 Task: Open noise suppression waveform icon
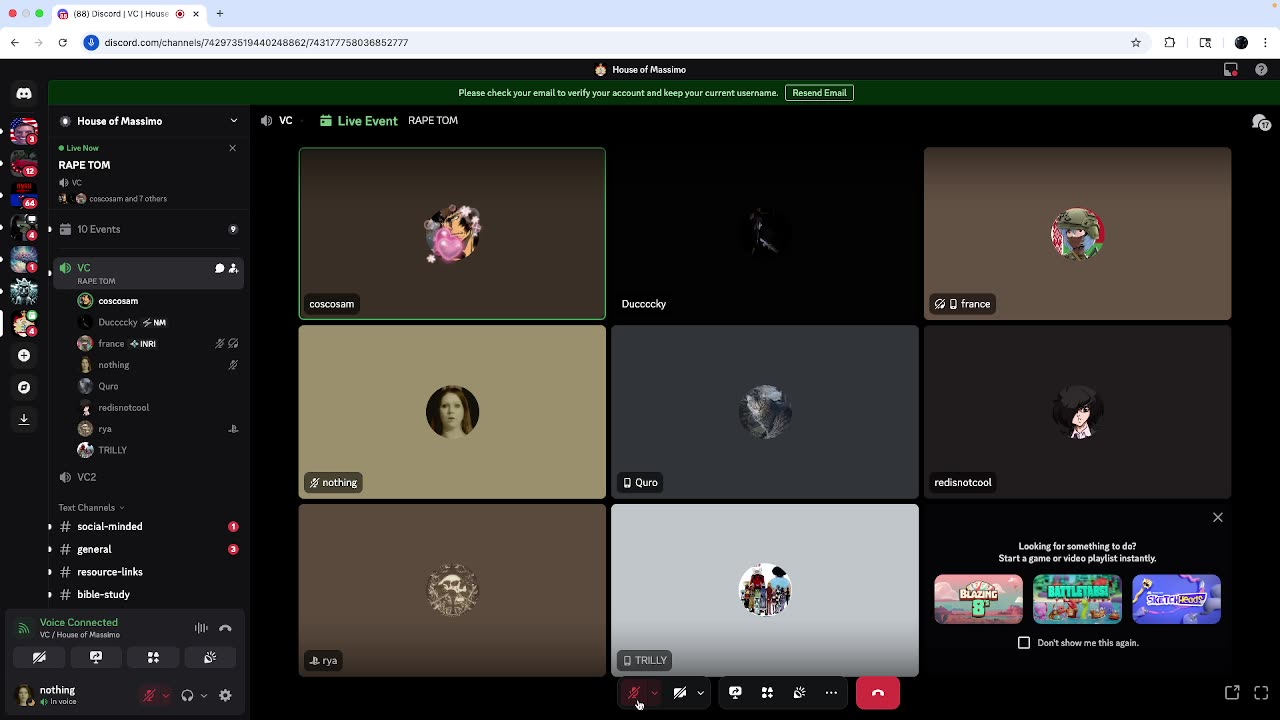201,628
